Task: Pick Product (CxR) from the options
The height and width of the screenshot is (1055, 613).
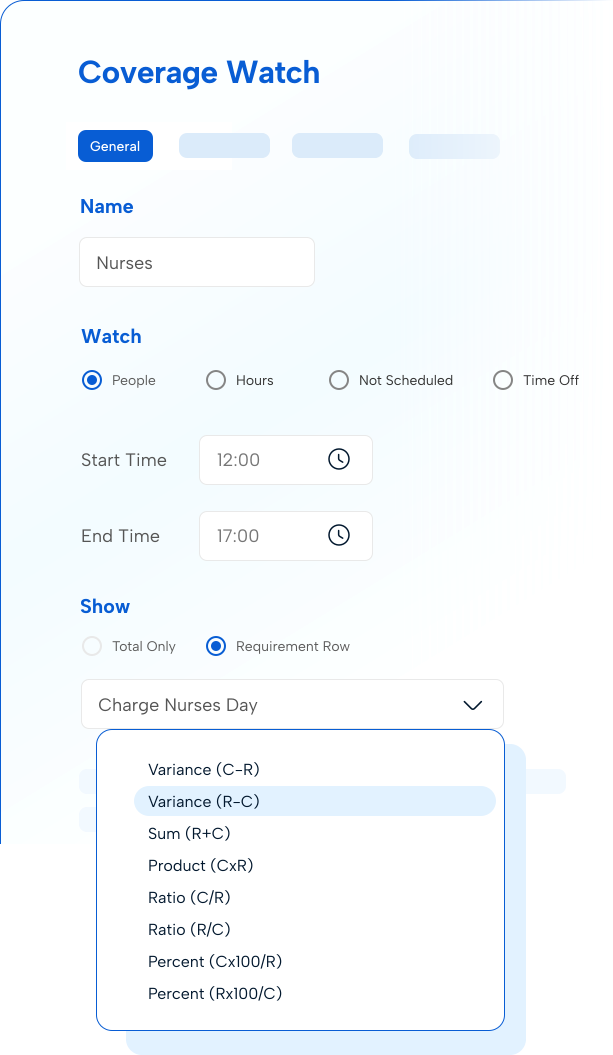Action: tap(200, 865)
